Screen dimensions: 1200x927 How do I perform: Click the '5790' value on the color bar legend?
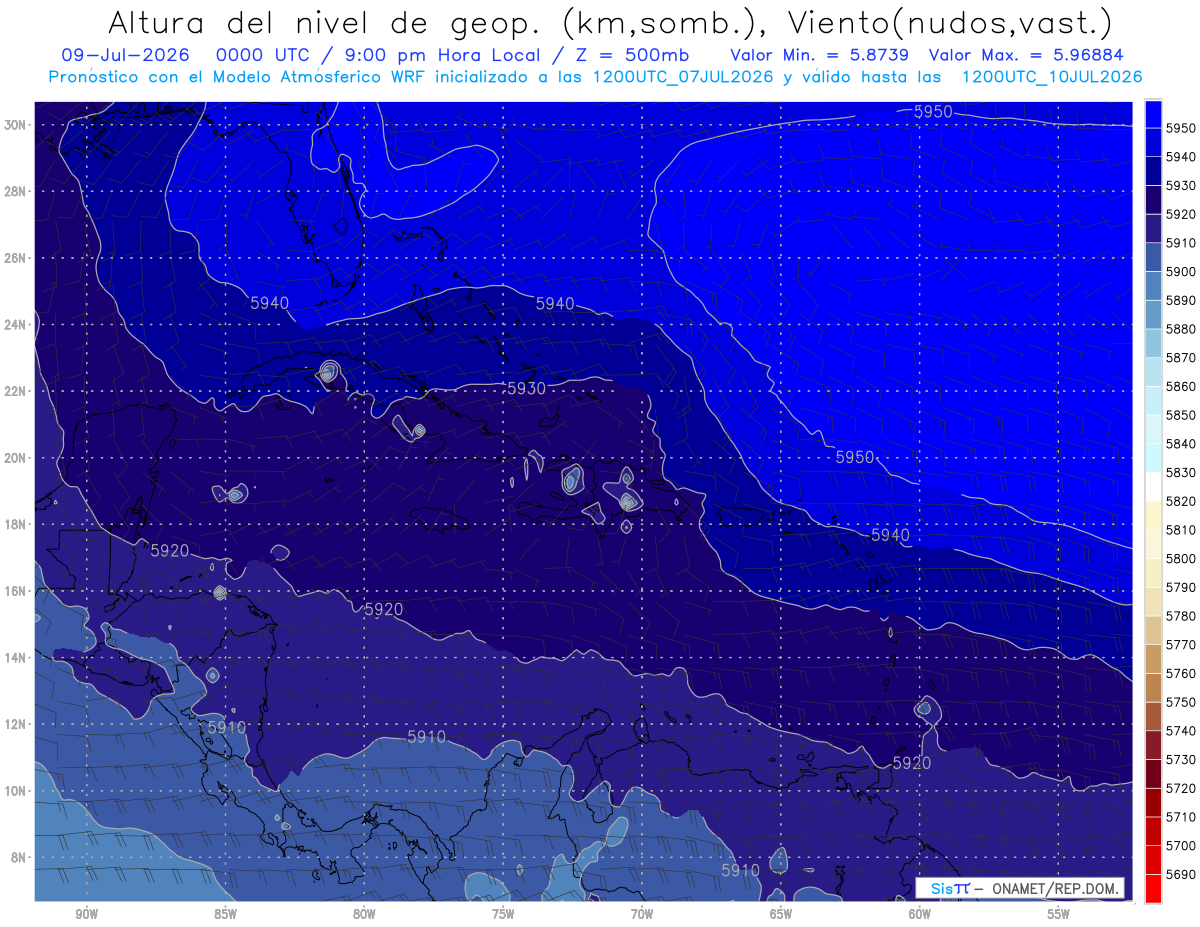coord(1180,587)
